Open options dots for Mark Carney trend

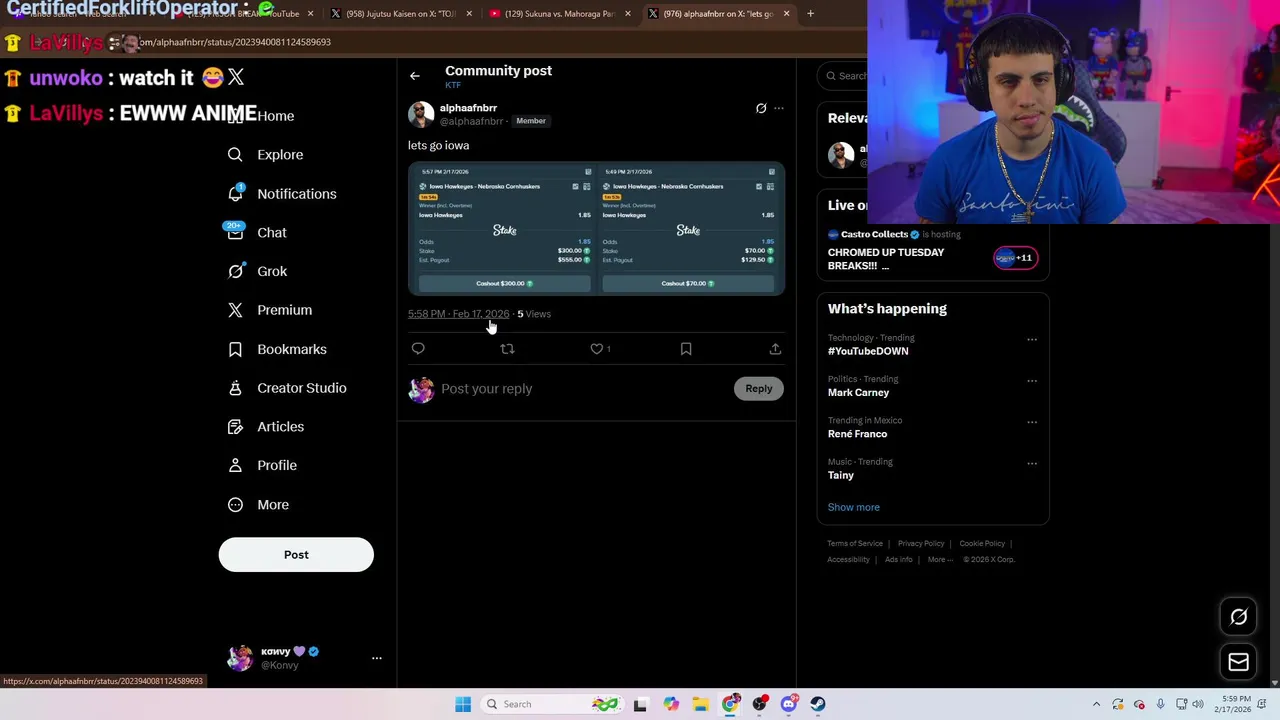[1032, 381]
